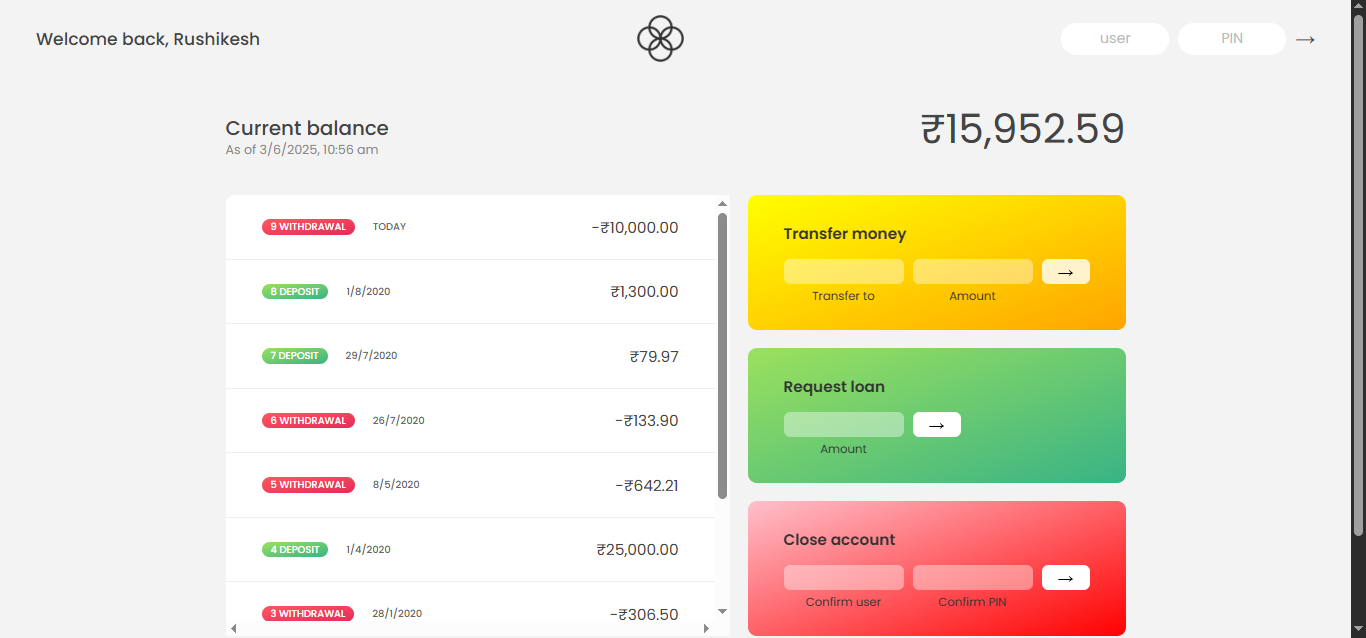The image size is (1366, 638).
Task: Submit the transfer money arrow button
Action: [1065, 272]
